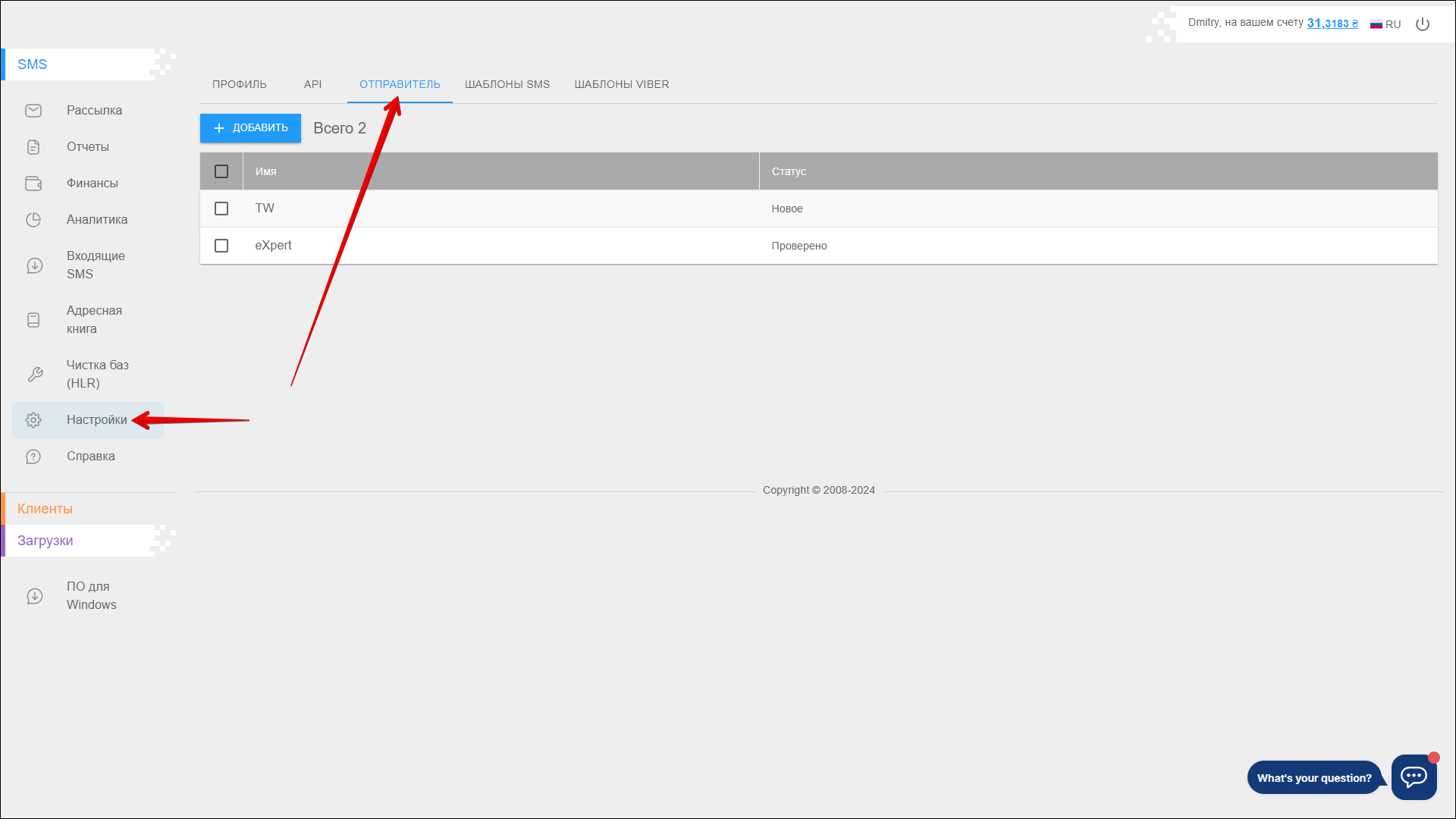Check the checkbox for sender TW
Viewport: 1456px width, 819px height.
coord(221,209)
